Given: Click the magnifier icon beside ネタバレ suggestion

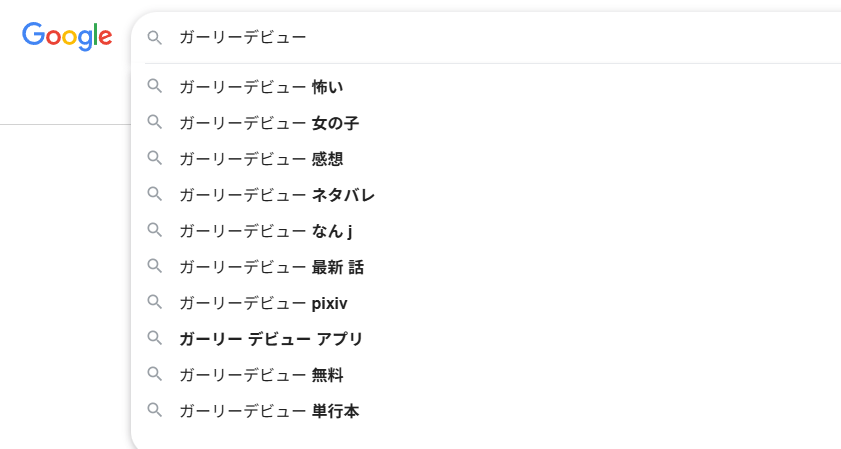Looking at the screenshot, I should point(154,194).
